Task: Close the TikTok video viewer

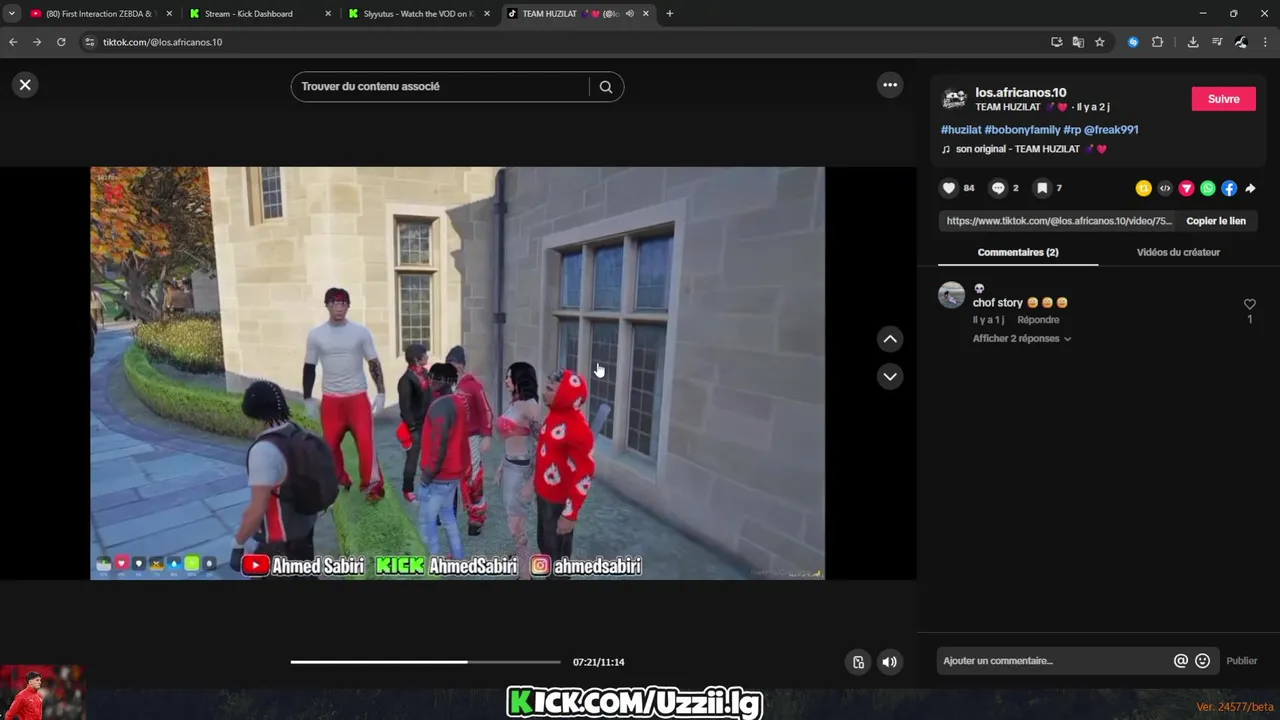Action: (25, 85)
